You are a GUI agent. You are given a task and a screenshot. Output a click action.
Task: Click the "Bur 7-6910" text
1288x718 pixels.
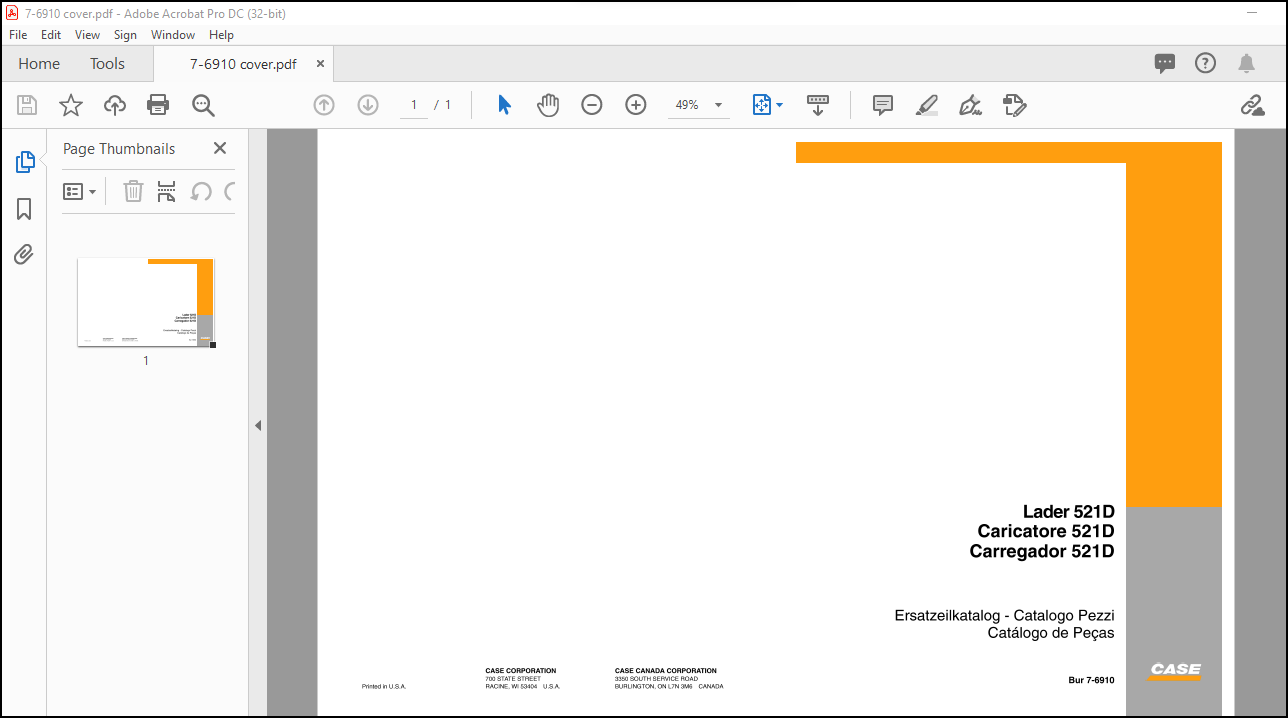point(1091,680)
